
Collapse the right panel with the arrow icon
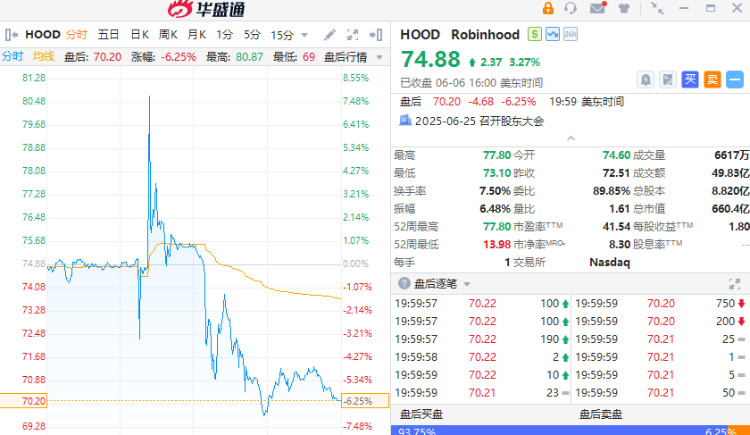coord(376,34)
